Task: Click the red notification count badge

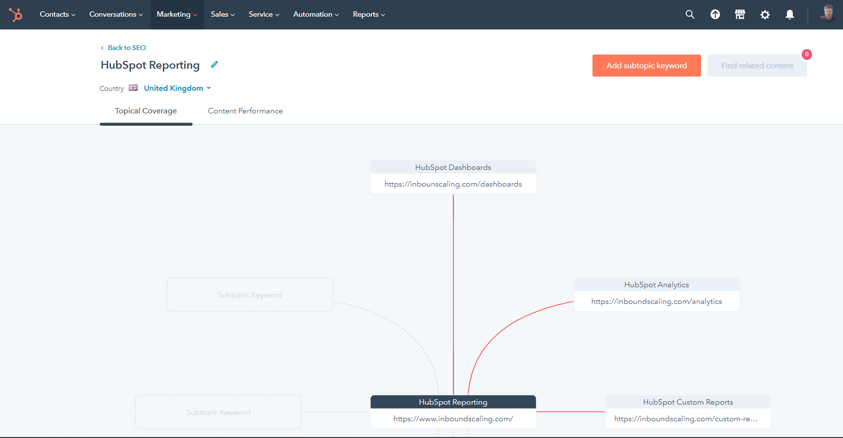Action: tap(806, 54)
